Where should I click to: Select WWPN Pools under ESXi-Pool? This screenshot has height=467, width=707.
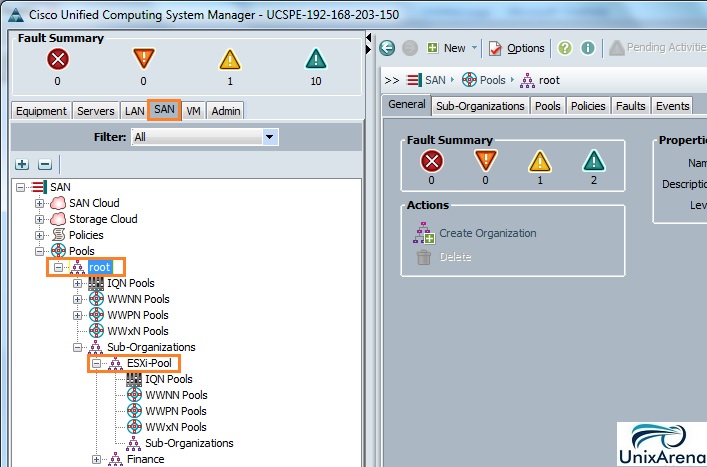point(176,411)
